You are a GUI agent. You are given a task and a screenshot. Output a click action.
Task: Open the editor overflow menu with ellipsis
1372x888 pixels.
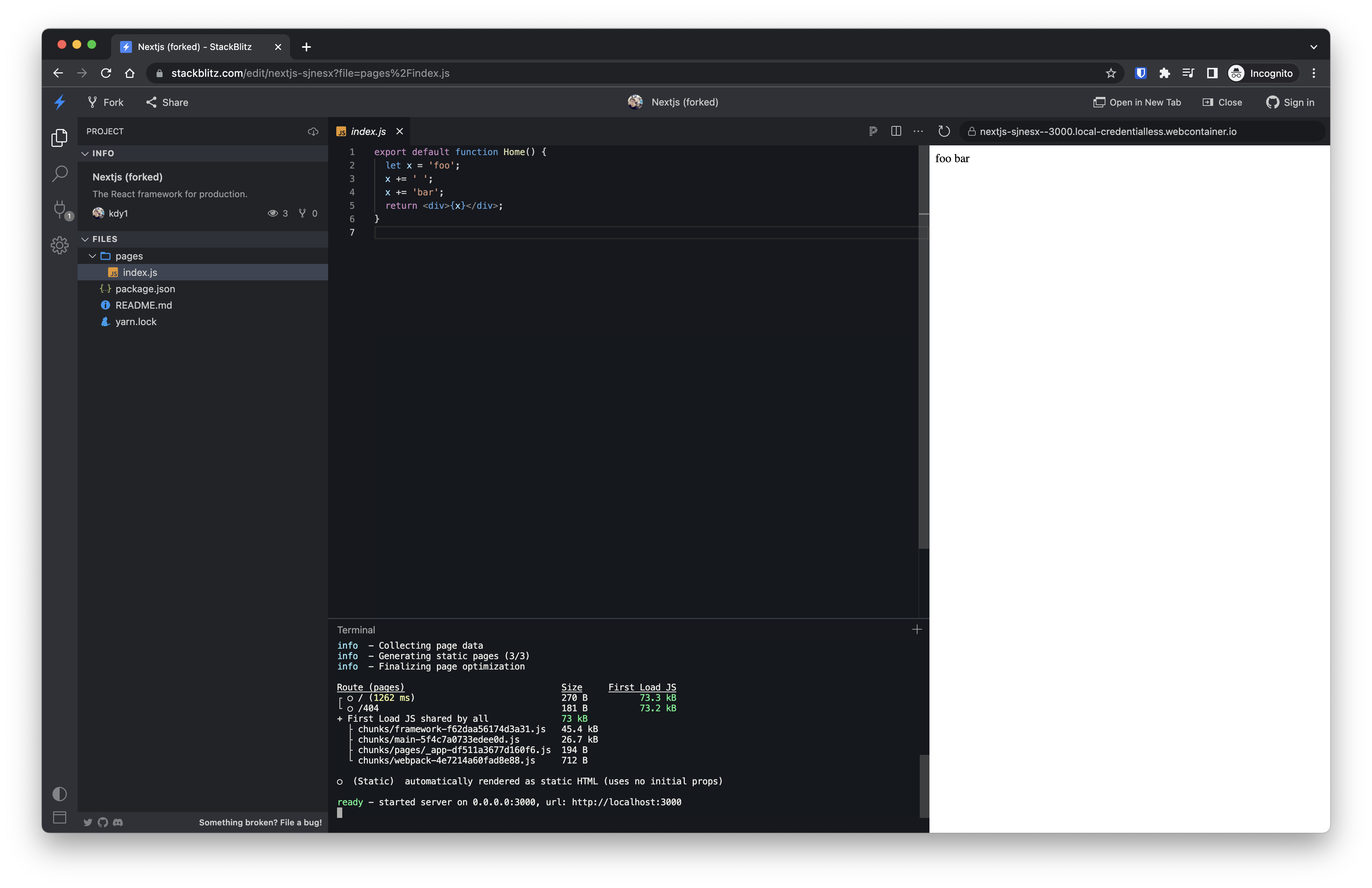(918, 131)
